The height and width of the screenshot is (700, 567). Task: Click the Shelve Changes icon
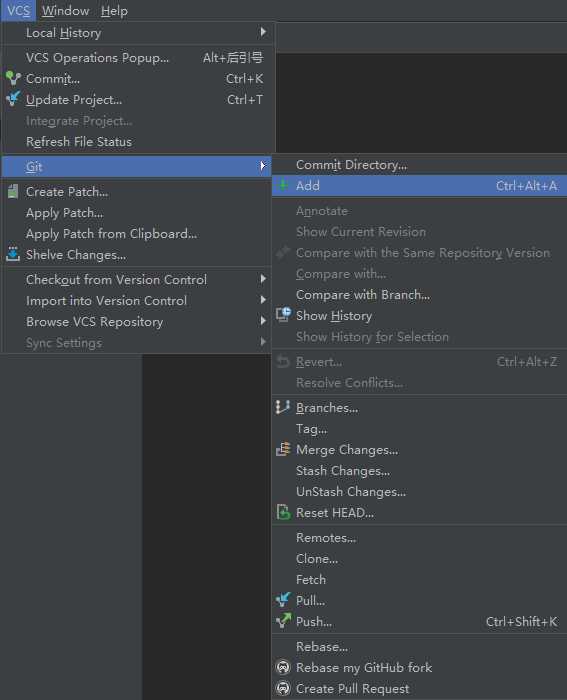[x=13, y=254]
